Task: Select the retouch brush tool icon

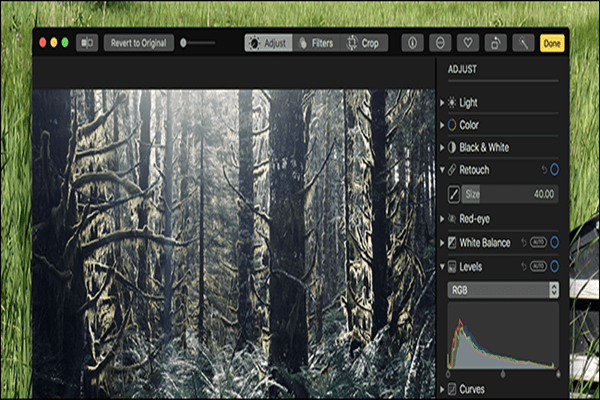Action: click(453, 194)
